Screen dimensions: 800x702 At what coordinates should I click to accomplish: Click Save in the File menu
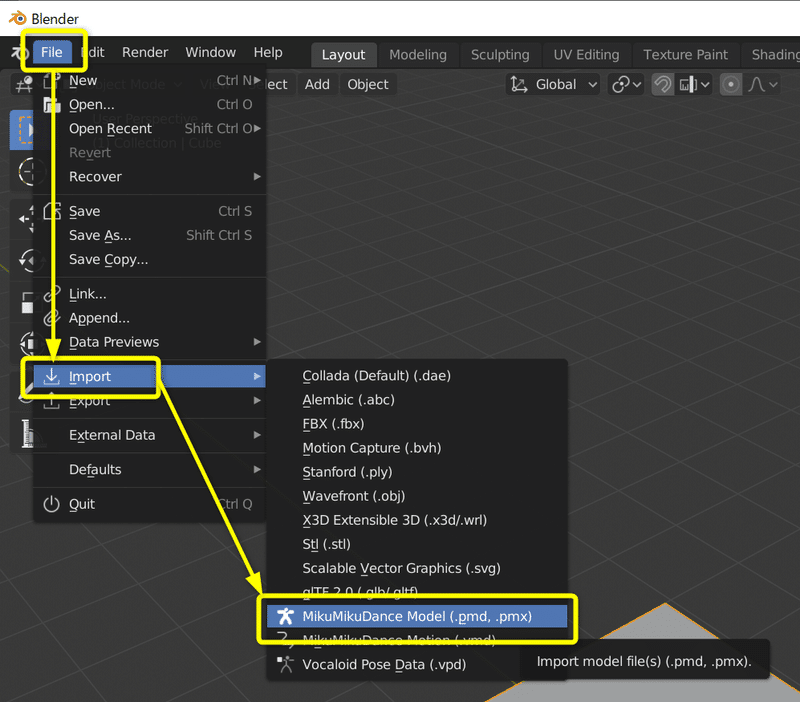(x=150, y=211)
